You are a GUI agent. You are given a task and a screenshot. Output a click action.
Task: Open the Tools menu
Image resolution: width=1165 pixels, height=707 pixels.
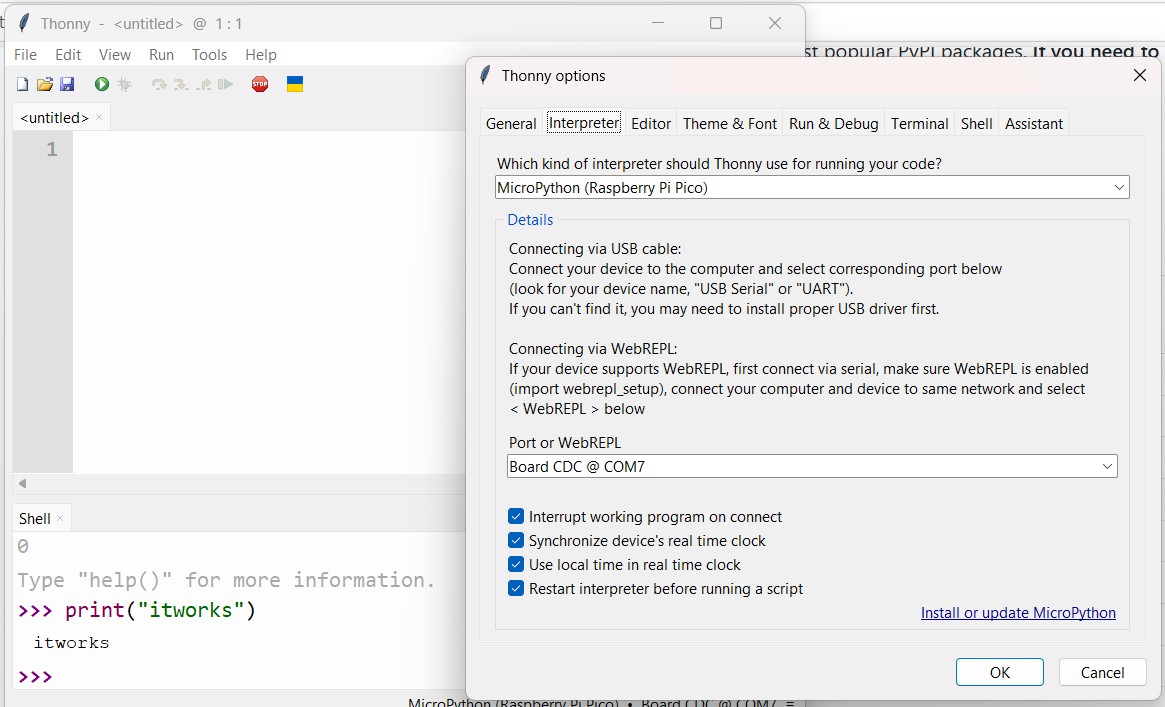[x=209, y=55]
